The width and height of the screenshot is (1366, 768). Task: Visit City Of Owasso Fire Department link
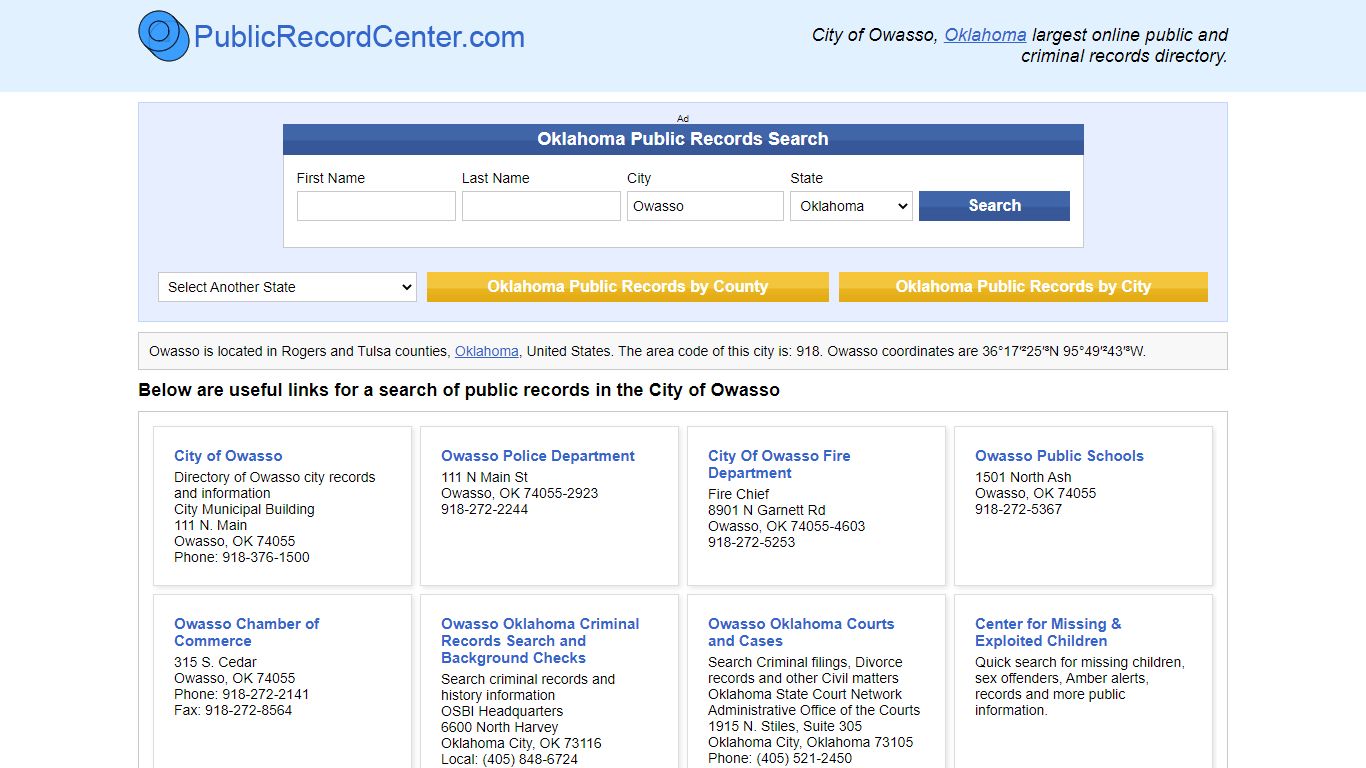click(x=779, y=464)
